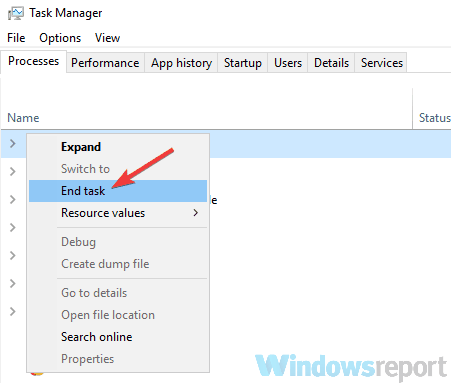
Task: Click the Task Manager title bar icon
Action: [x=16, y=13]
